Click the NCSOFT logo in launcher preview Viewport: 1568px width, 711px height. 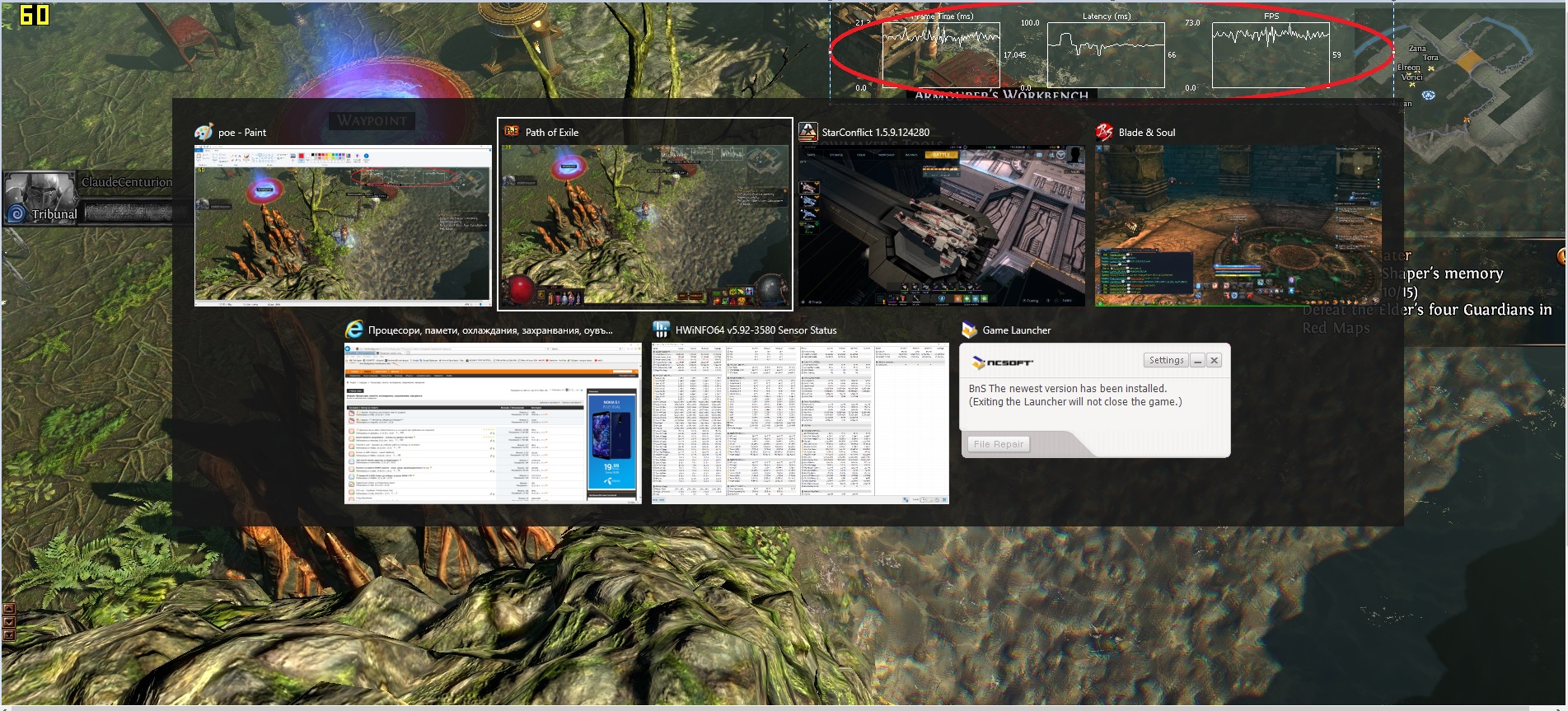coord(1002,363)
